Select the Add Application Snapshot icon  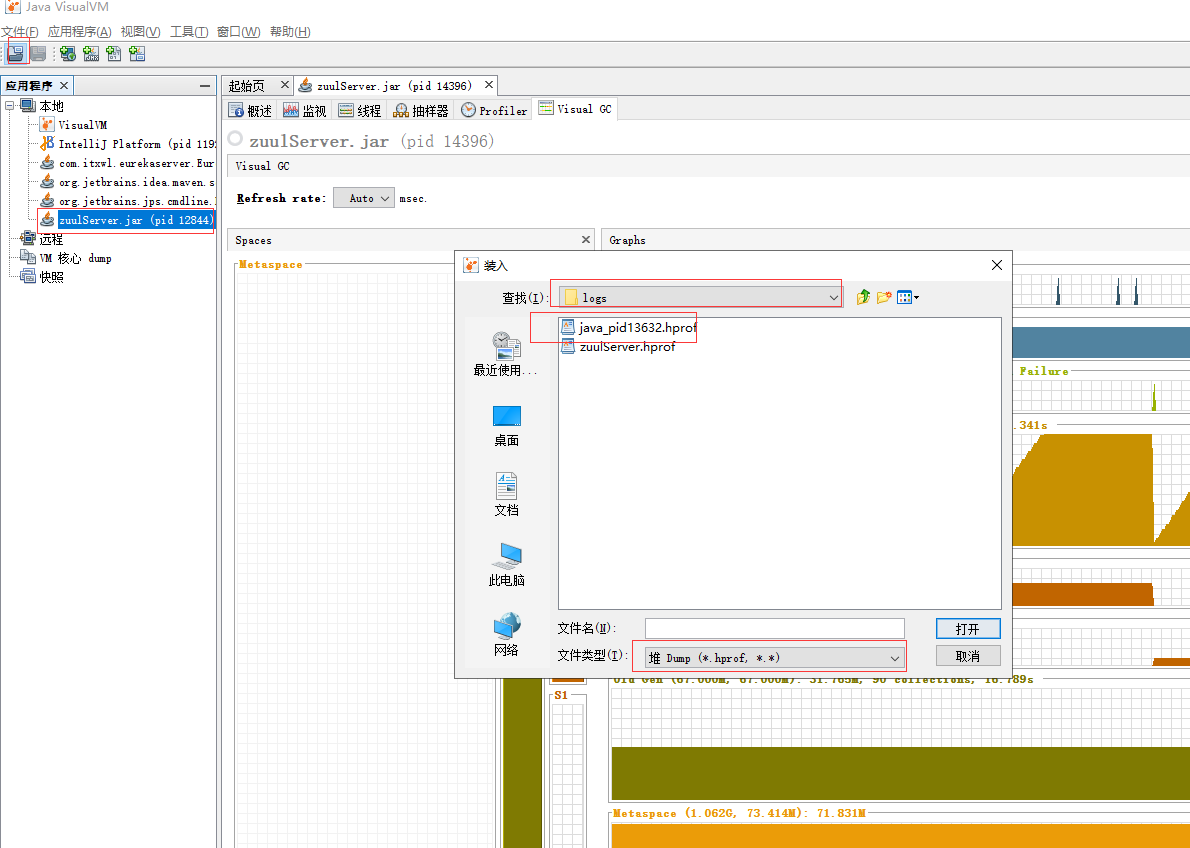(x=137, y=53)
